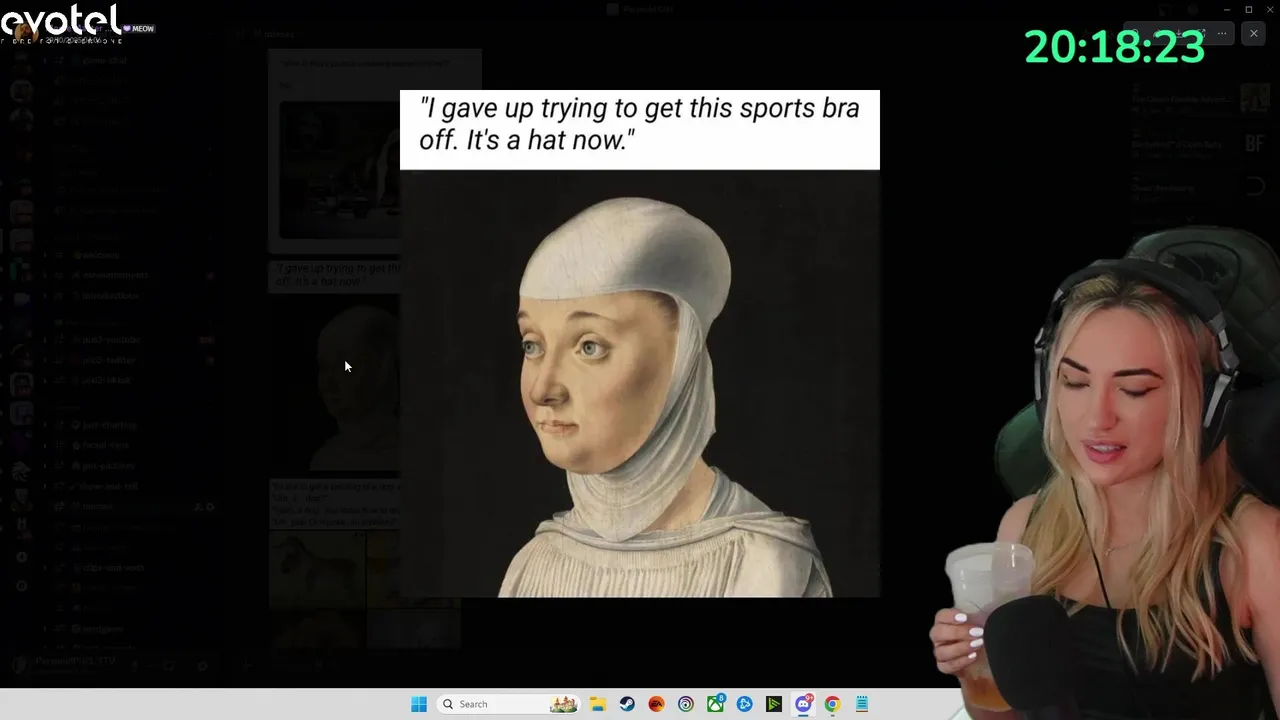Image resolution: width=1280 pixels, height=720 pixels.
Task: Select the memes channel in sidebar
Action: (98, 506)
